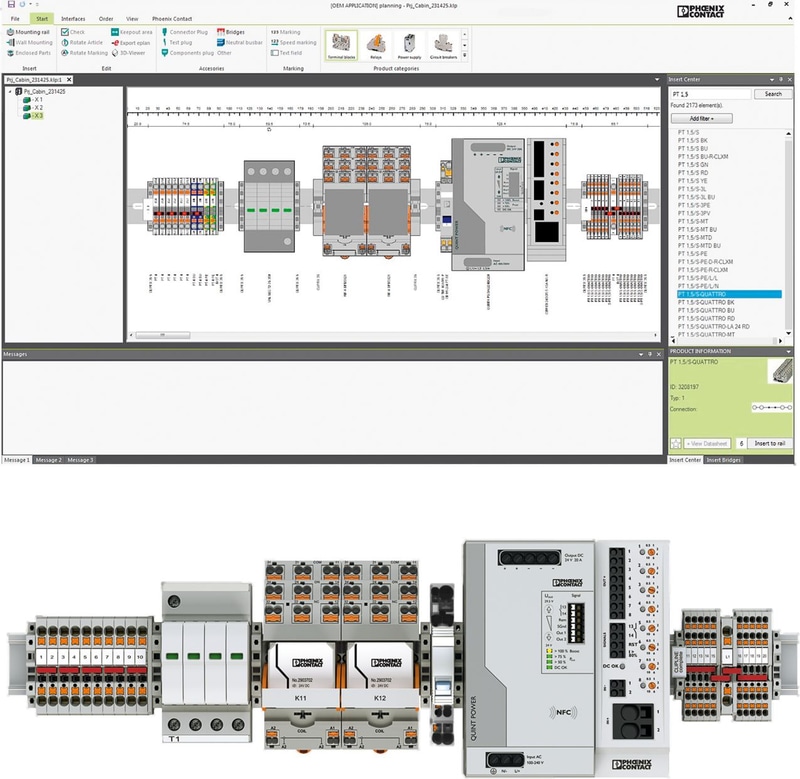Open the Phoenix Contact ribbon tab
The image size is (800, 779).
172,19
